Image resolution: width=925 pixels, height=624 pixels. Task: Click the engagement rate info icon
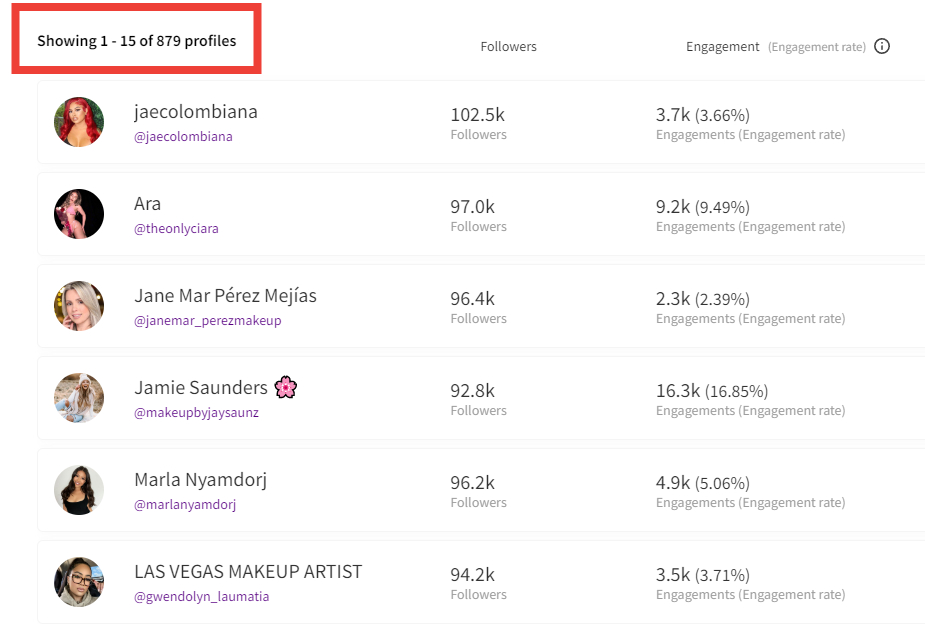click(x=881, y=46)
